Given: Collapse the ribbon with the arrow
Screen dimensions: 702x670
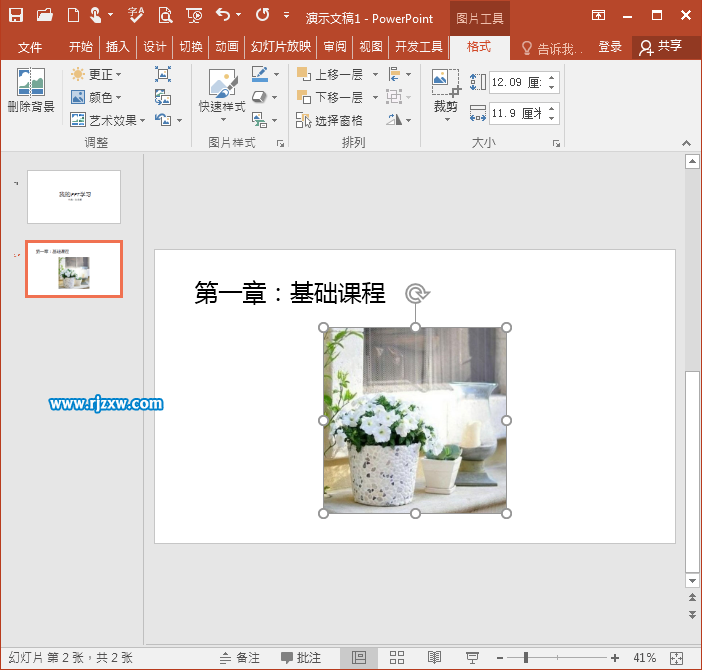Looking at the screenshot, I should click(x=686, y=143).
